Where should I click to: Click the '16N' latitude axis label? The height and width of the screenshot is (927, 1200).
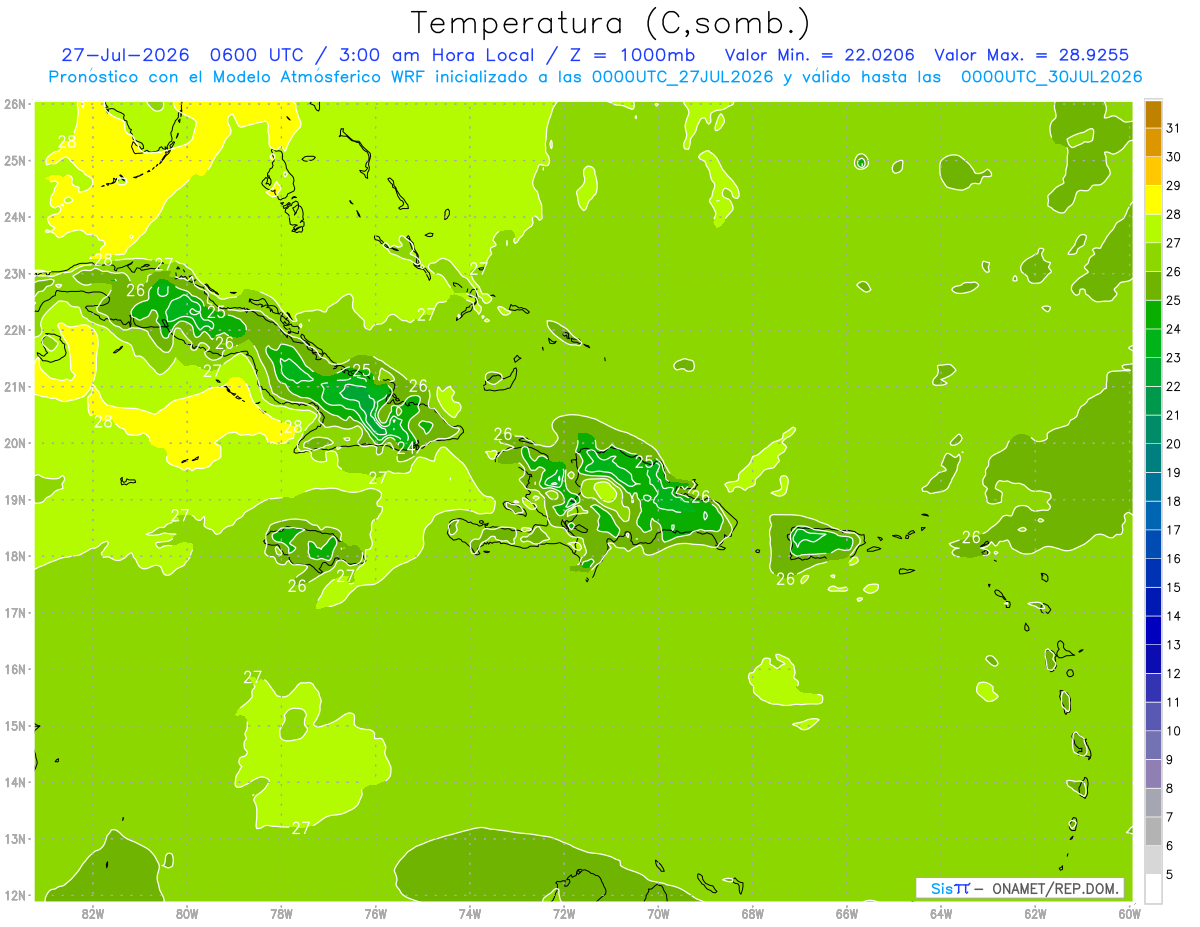pyautogui.click(x=14, y=669)
